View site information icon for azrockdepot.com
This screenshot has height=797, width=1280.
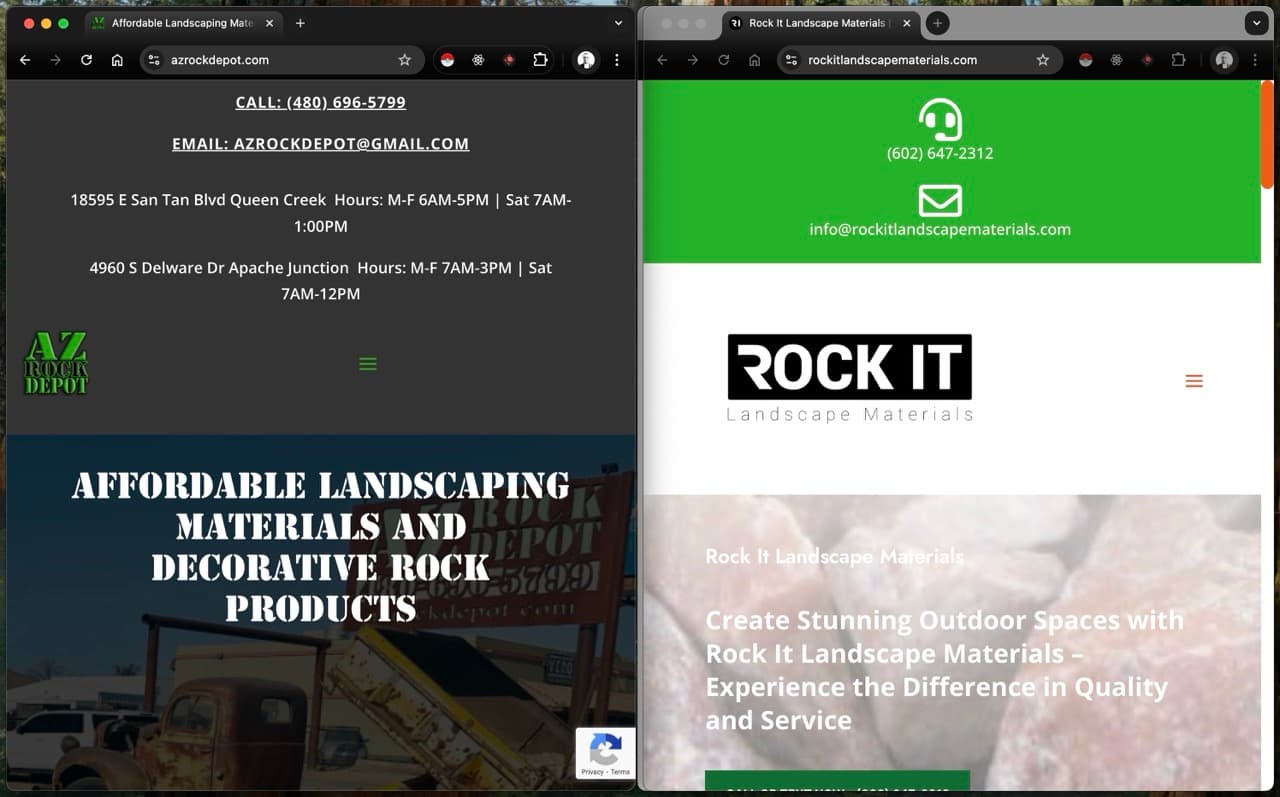coord(154,60)
